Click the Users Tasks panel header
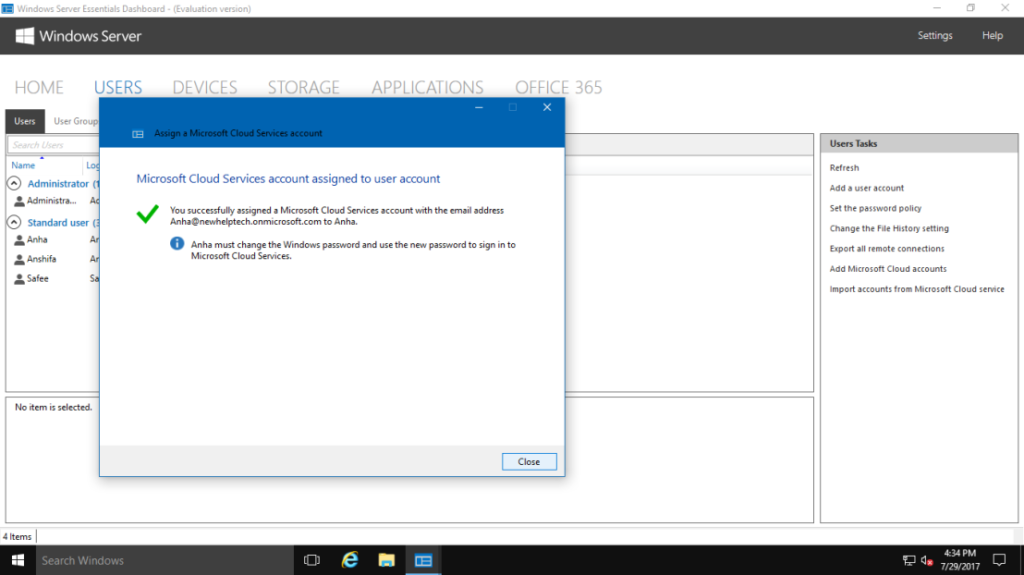 919,144
